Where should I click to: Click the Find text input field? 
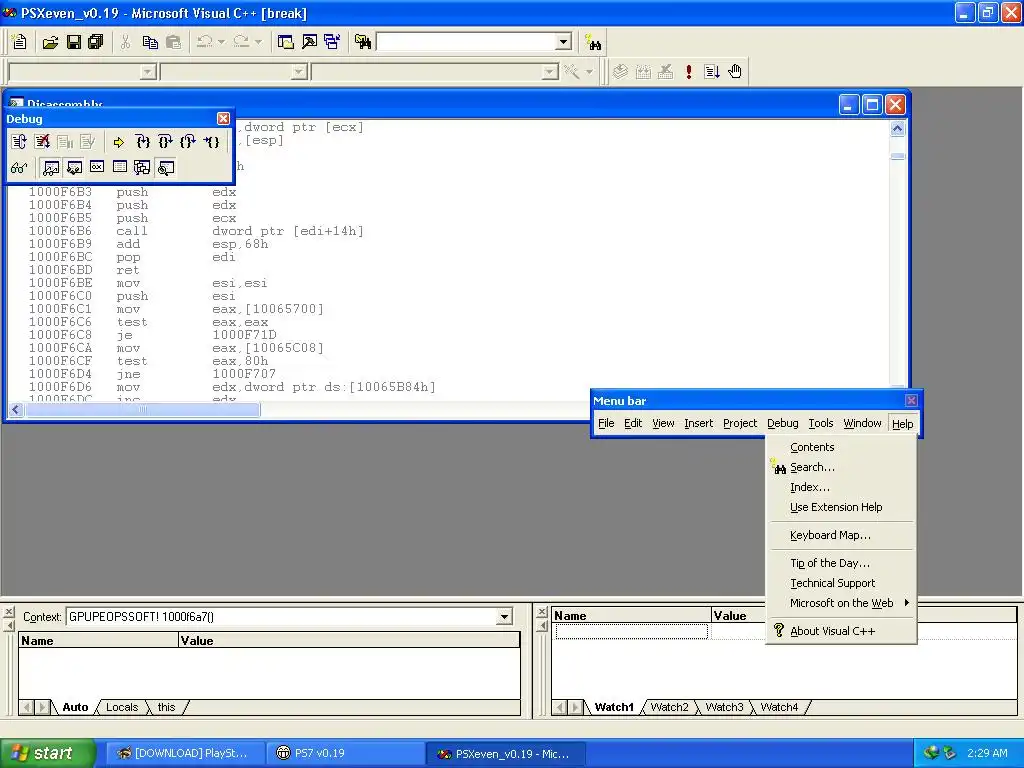coord(466,42)
